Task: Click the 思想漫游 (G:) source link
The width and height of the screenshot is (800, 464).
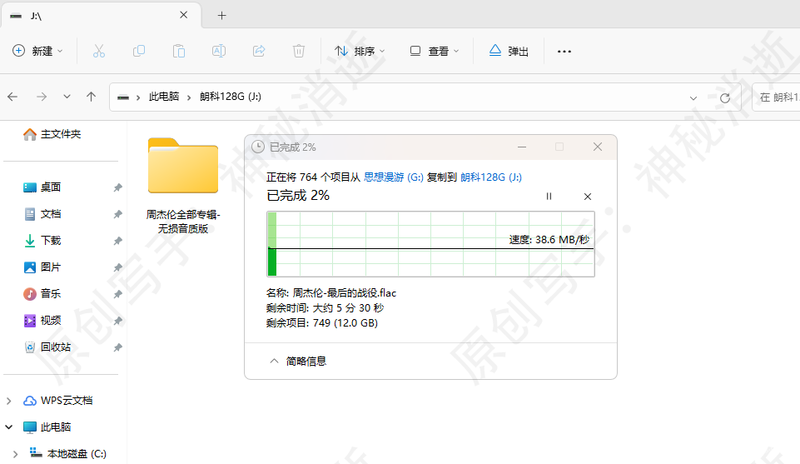Action: (x=393, y=177)
